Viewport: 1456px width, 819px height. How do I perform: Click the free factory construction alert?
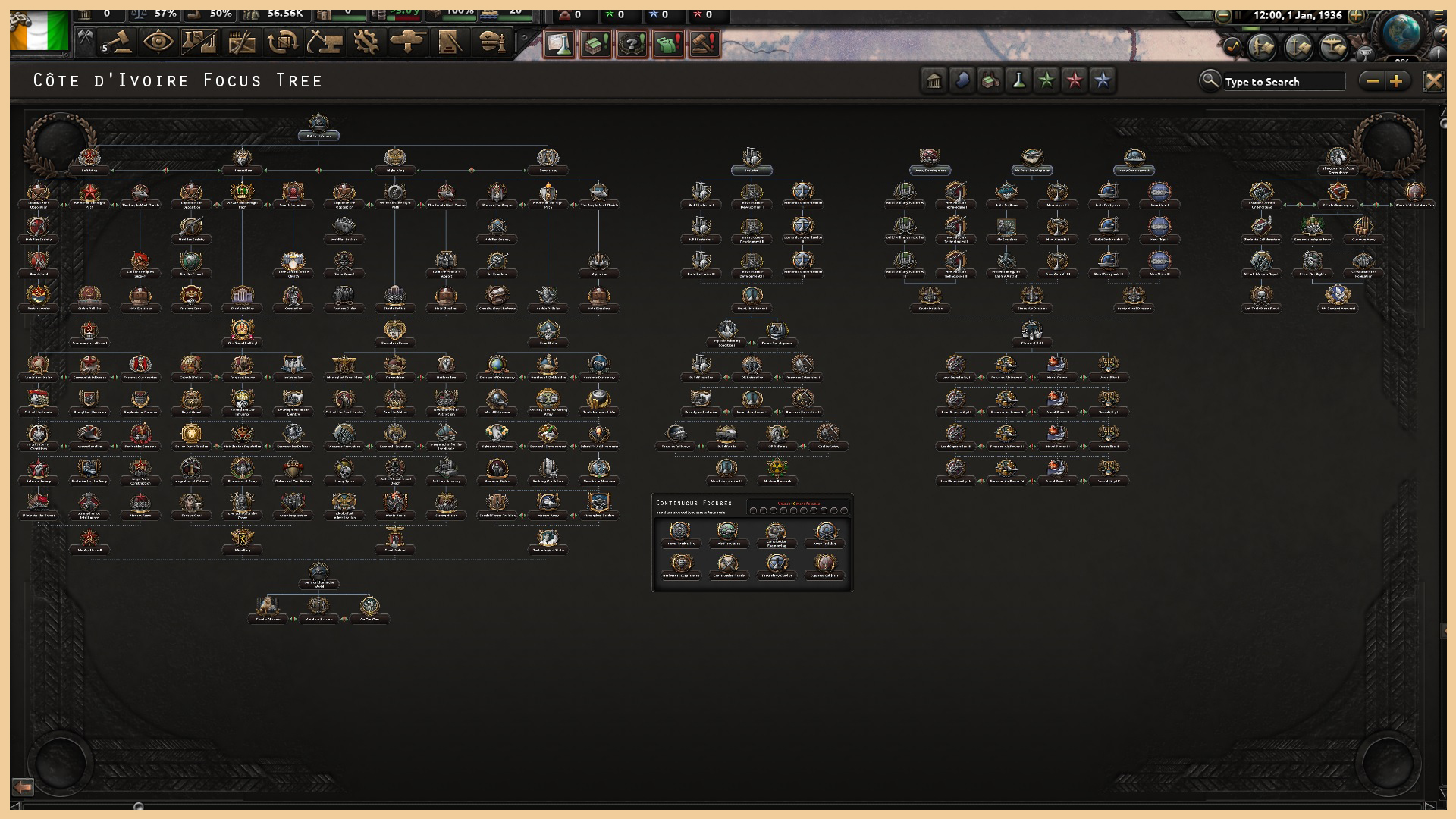(x=596, y=45)
